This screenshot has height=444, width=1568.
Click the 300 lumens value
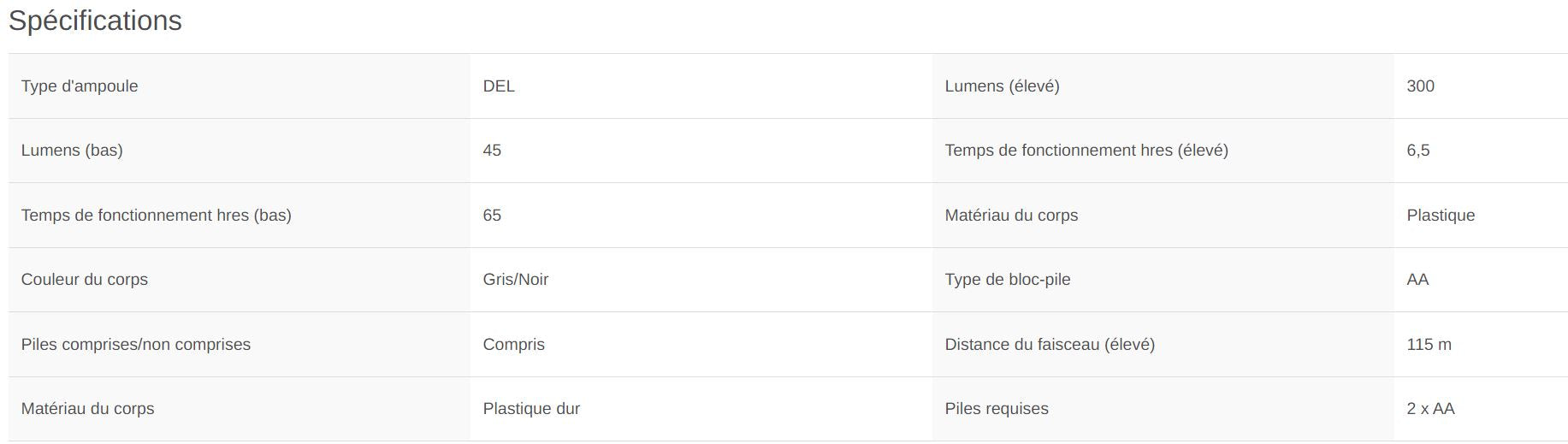click(x=1420, y=86)
